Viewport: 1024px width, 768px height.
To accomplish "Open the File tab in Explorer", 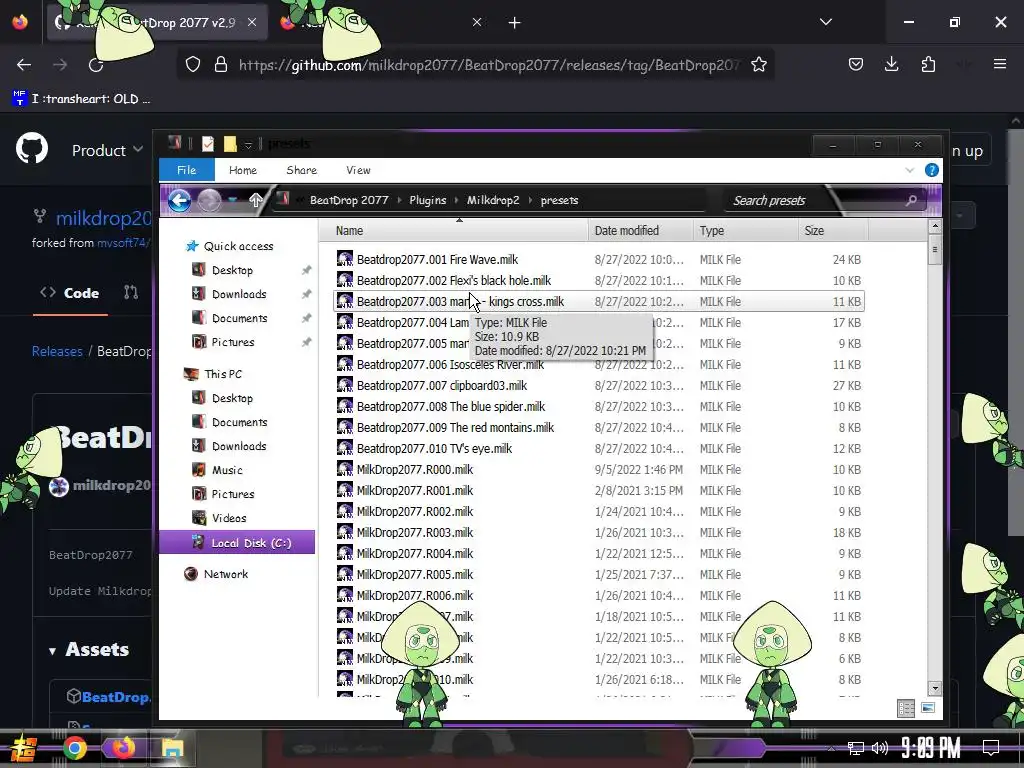I will (x=187, y=170).
